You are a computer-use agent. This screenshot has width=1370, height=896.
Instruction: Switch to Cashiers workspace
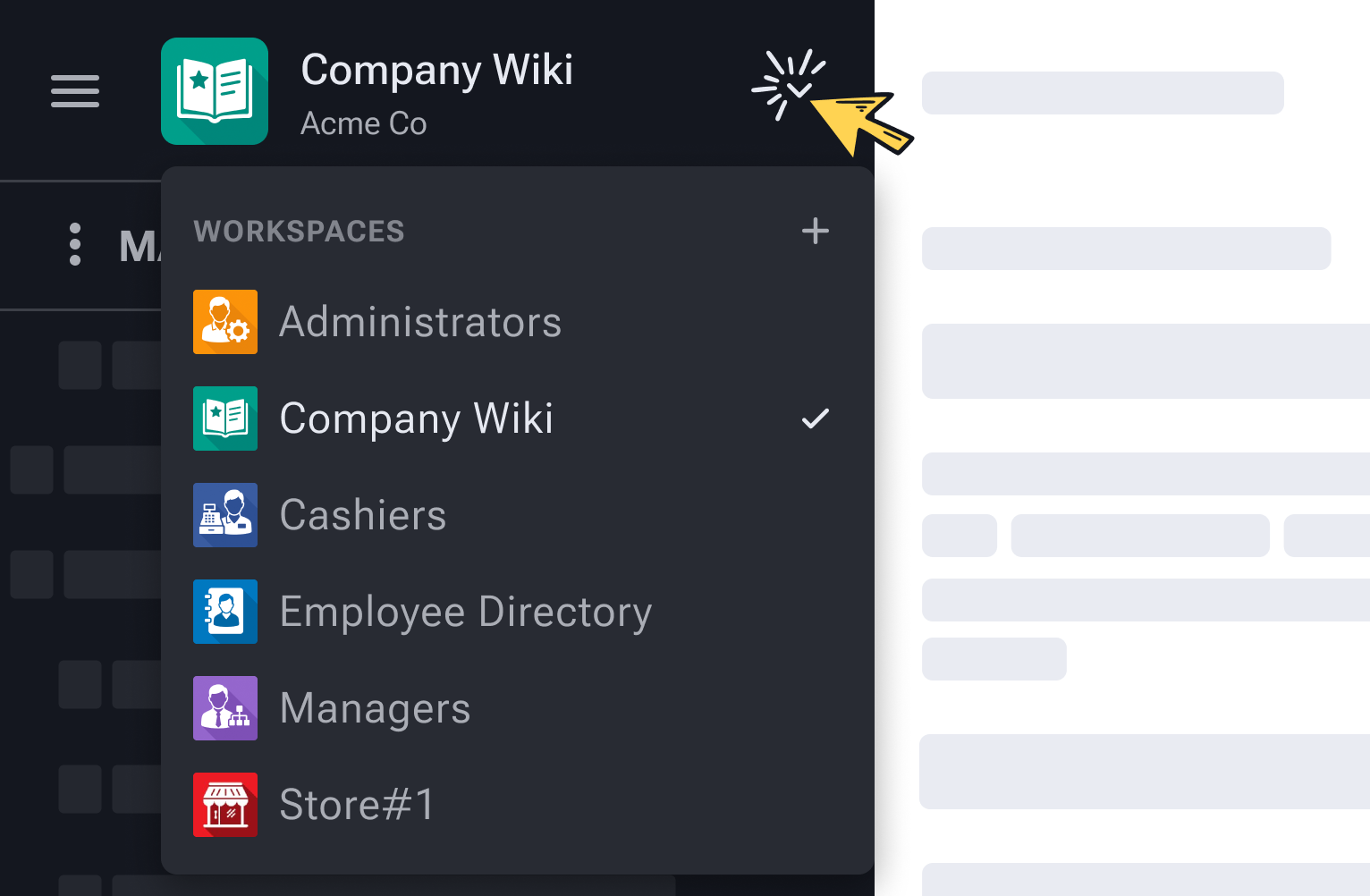click(x=363, y=515)
